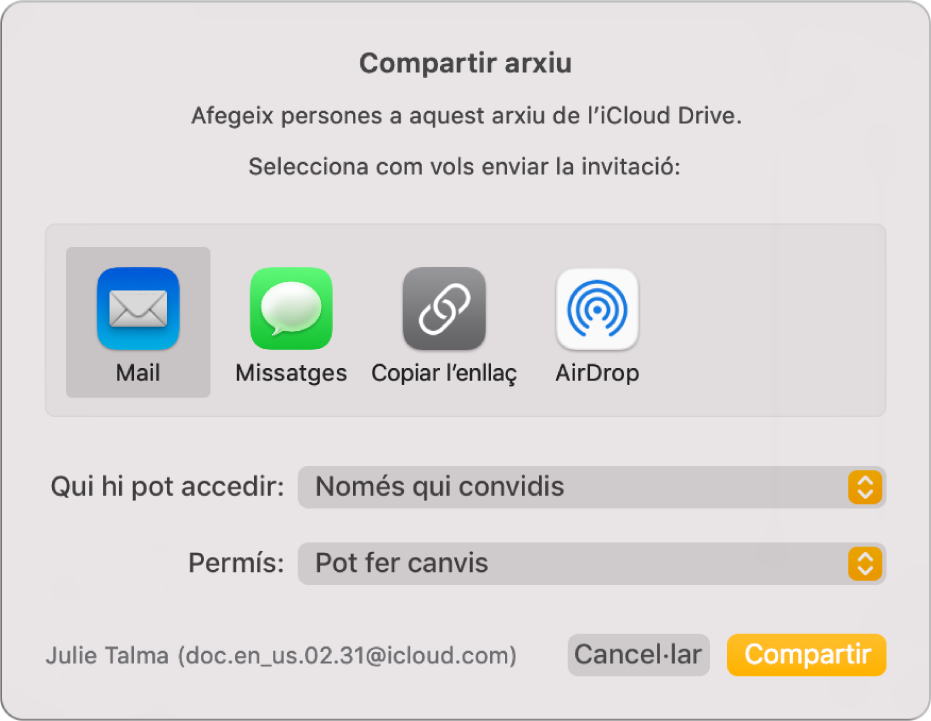
Task: Click the Copiar l'enllaç chain icon
Action: 444,308
